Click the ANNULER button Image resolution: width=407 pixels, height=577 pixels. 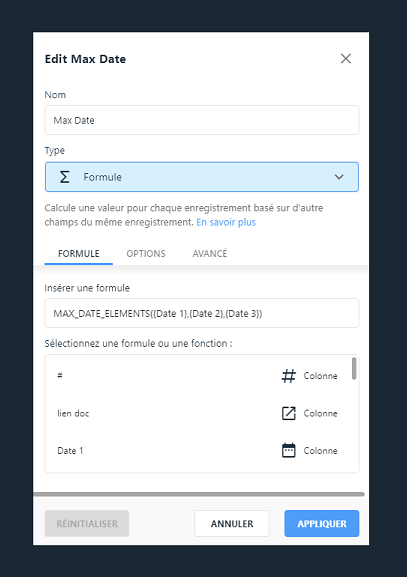(x=232, y=523)
